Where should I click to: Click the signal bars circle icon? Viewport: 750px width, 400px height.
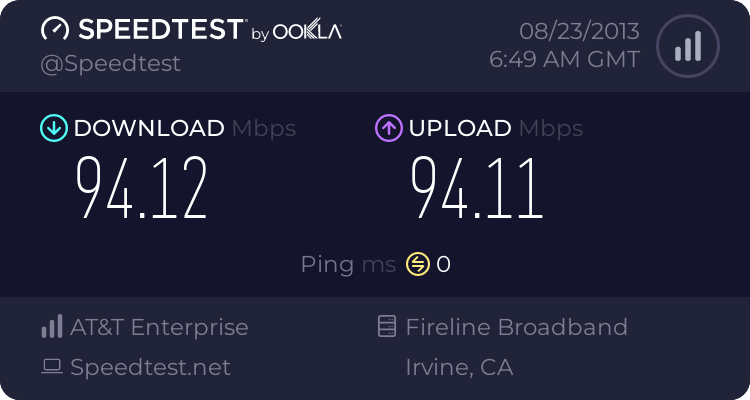687,45
